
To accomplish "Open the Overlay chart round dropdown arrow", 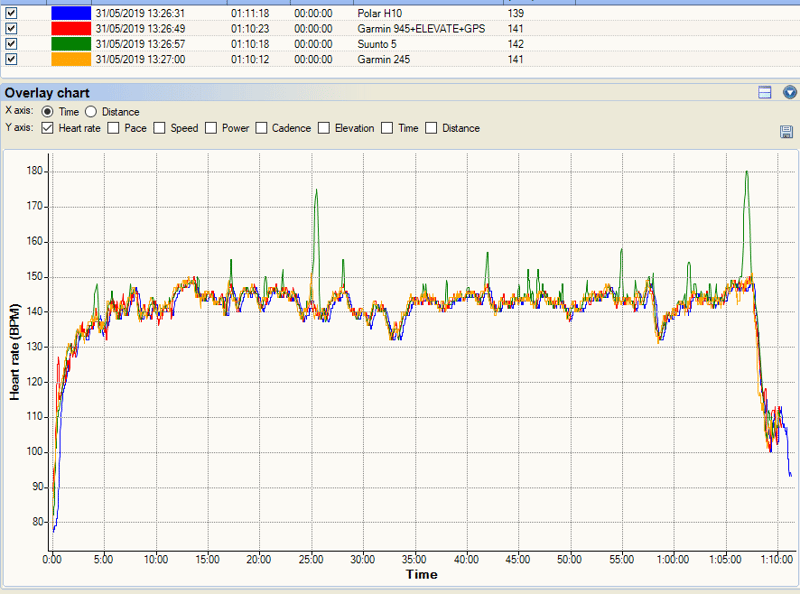I will [789, 93].
